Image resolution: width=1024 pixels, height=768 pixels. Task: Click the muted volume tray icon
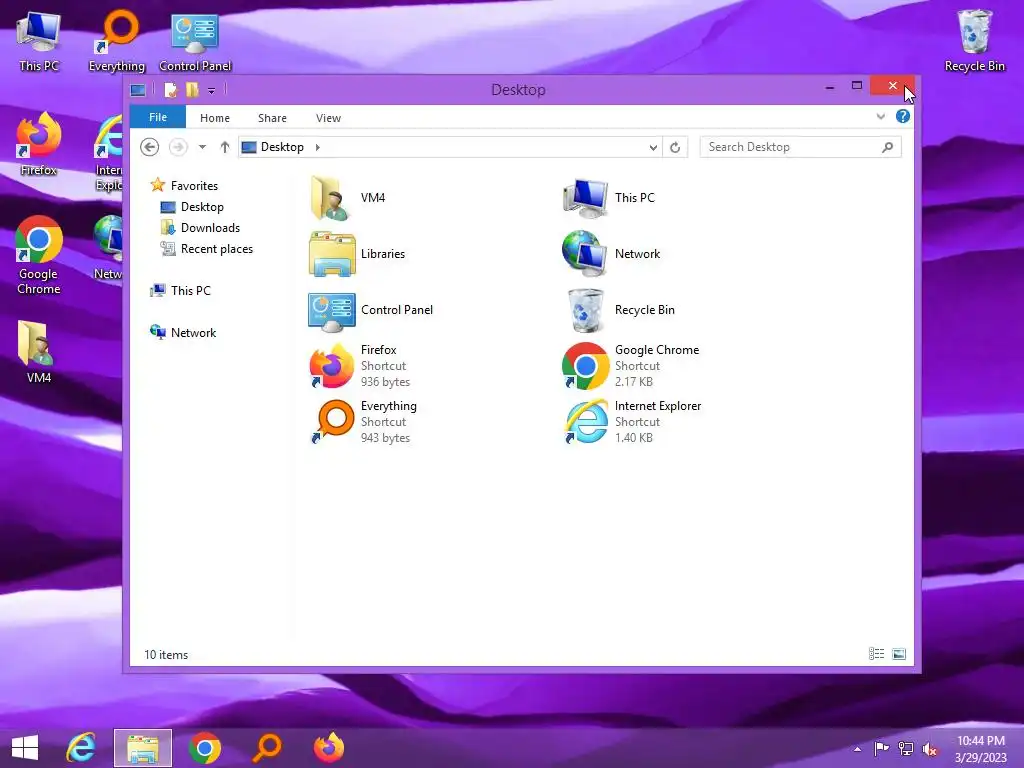pyautogui.click(x=930, y=749)
